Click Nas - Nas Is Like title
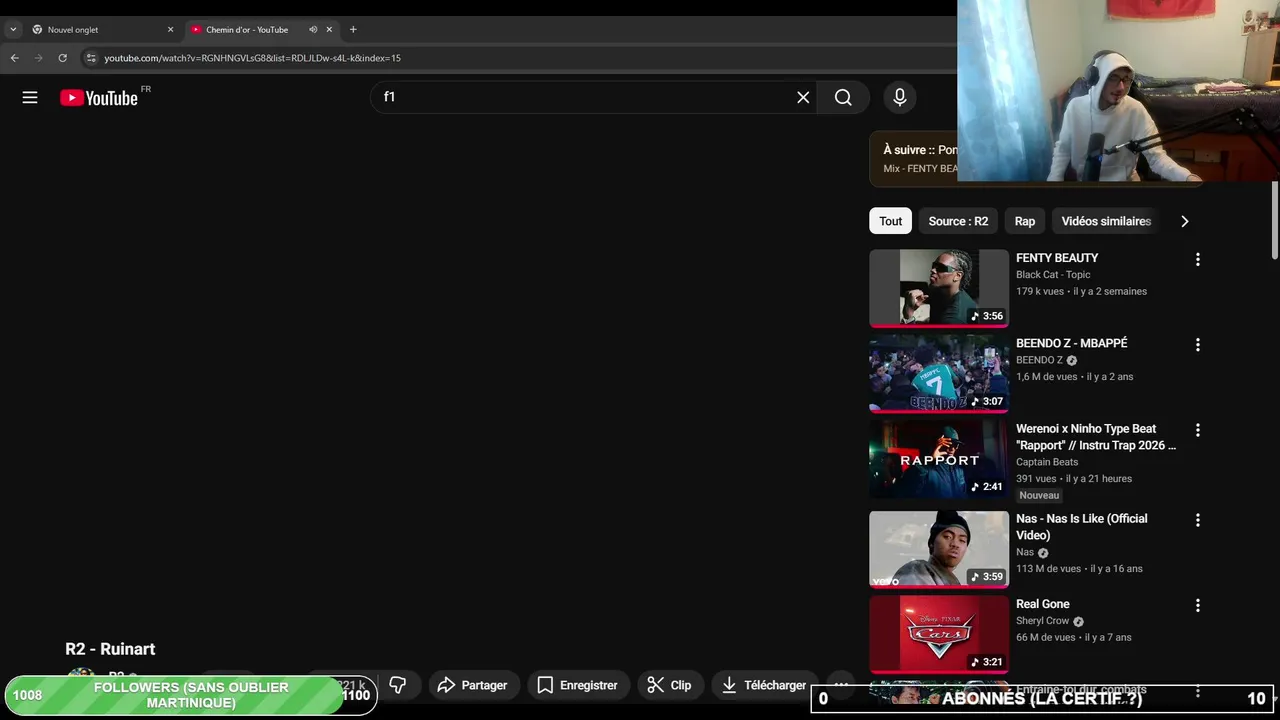The width and height of the screenshot is (1280, 720). 1081,527
